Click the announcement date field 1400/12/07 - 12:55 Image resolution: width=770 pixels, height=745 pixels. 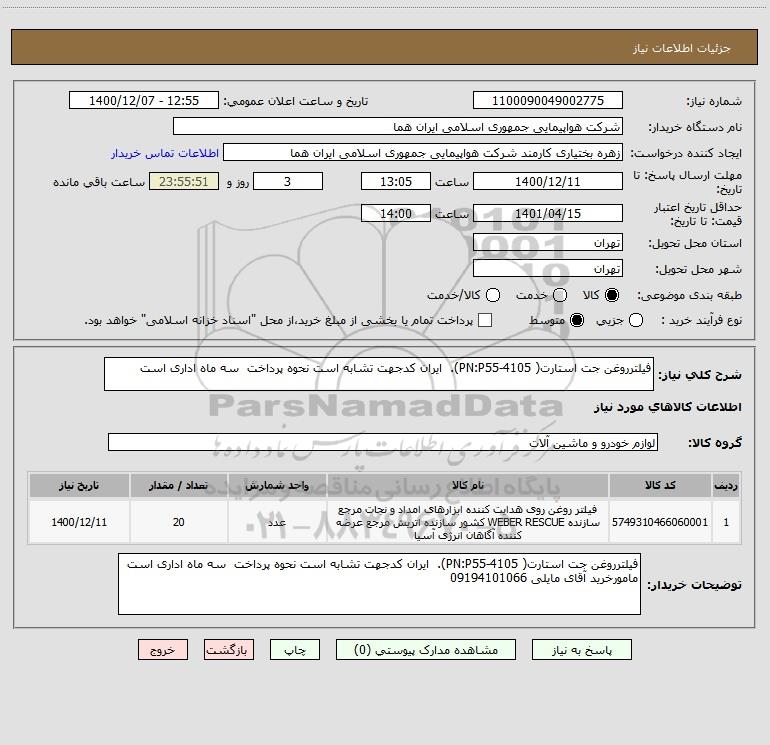click(144, 101)
